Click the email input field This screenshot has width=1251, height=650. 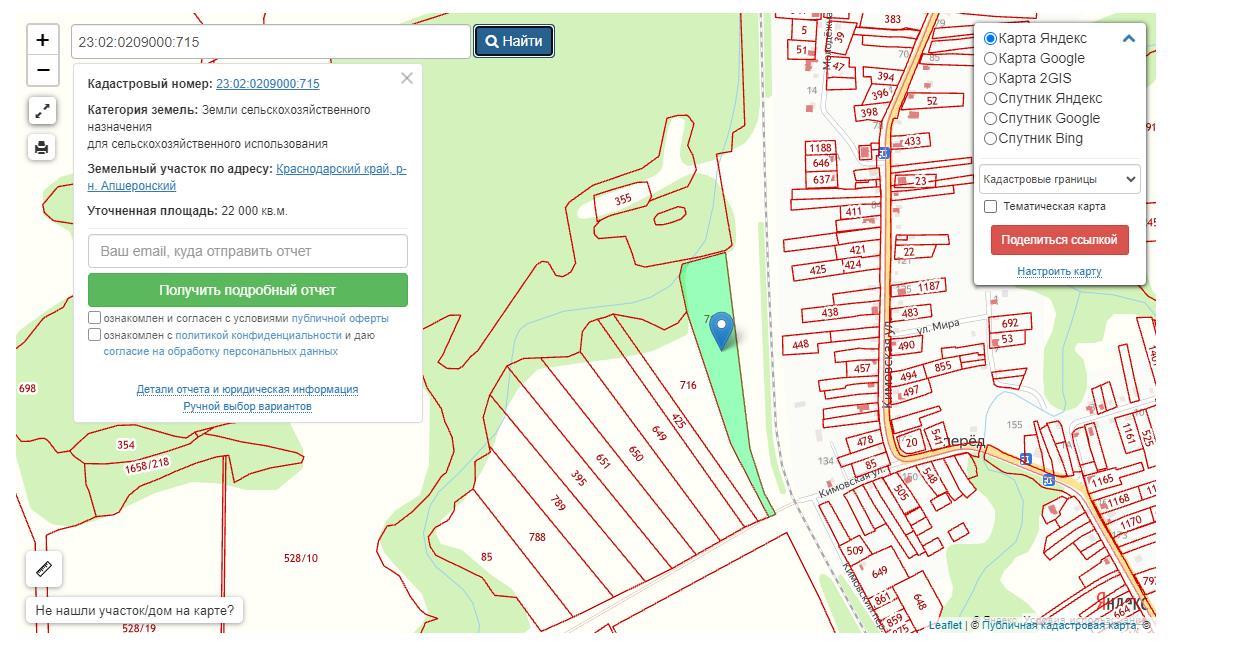coord(247,251)
